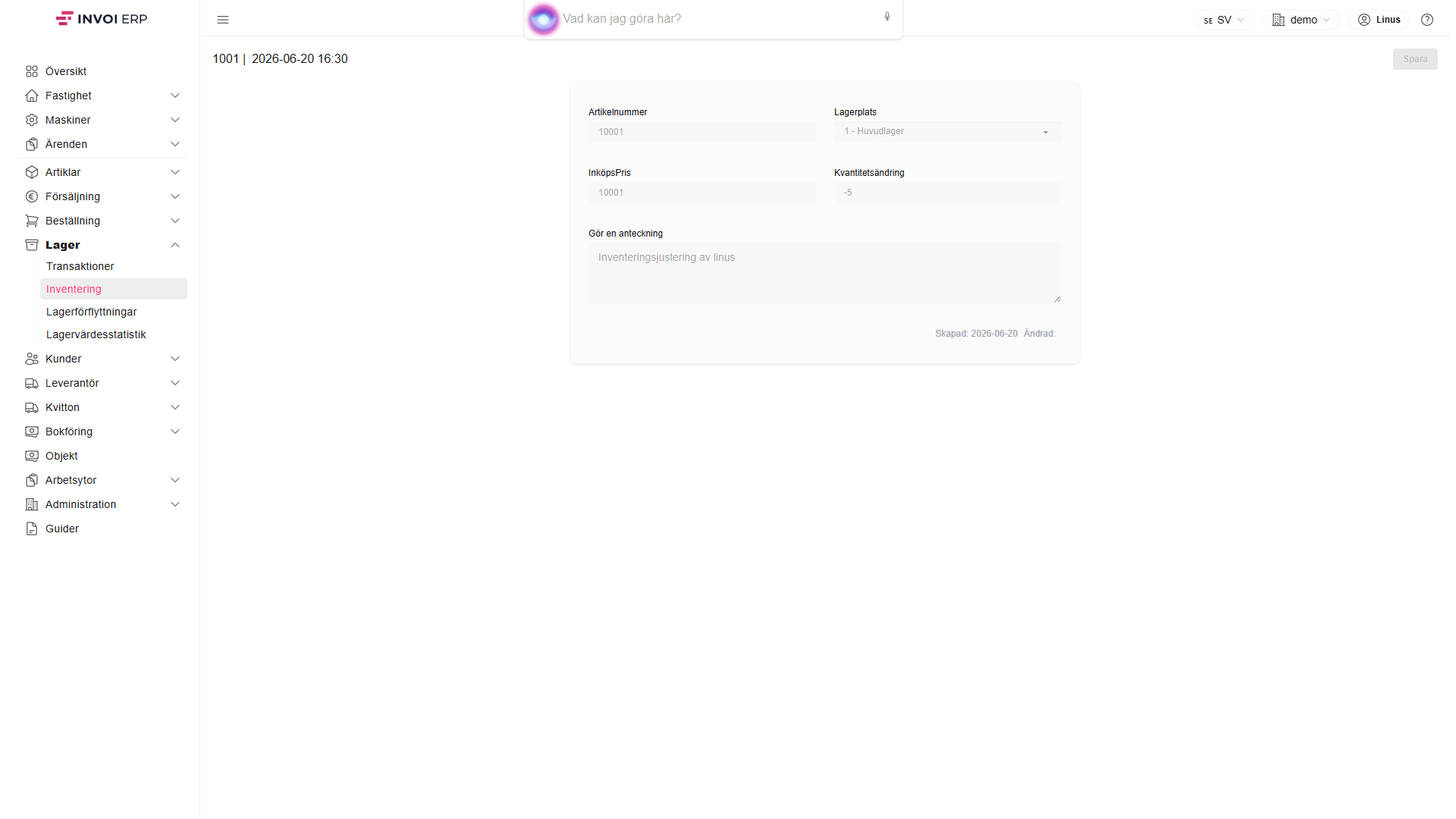
Task: Click the Kunder people icon
Action: tap(32, 359)
